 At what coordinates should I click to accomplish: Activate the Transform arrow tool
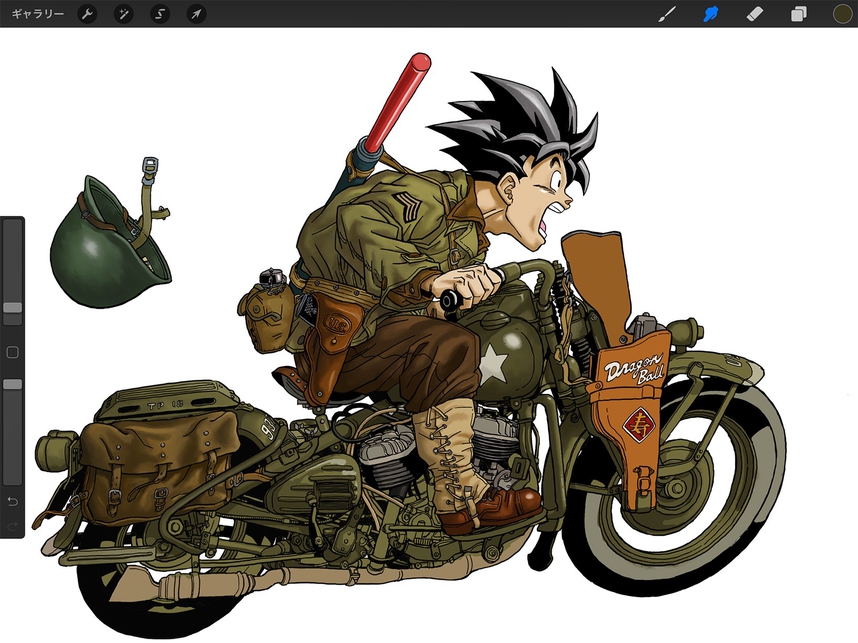tap(197, 14)
